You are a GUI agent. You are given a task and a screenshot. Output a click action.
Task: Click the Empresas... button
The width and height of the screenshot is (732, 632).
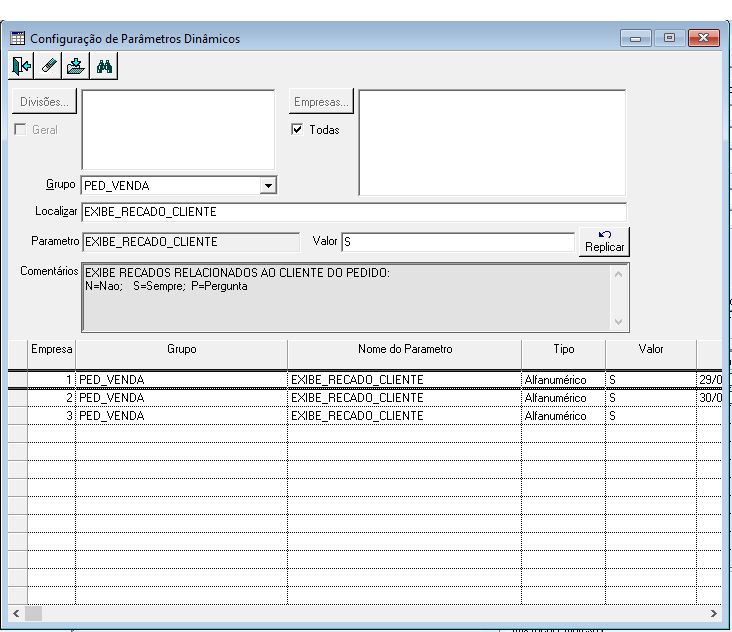[321, 101]
